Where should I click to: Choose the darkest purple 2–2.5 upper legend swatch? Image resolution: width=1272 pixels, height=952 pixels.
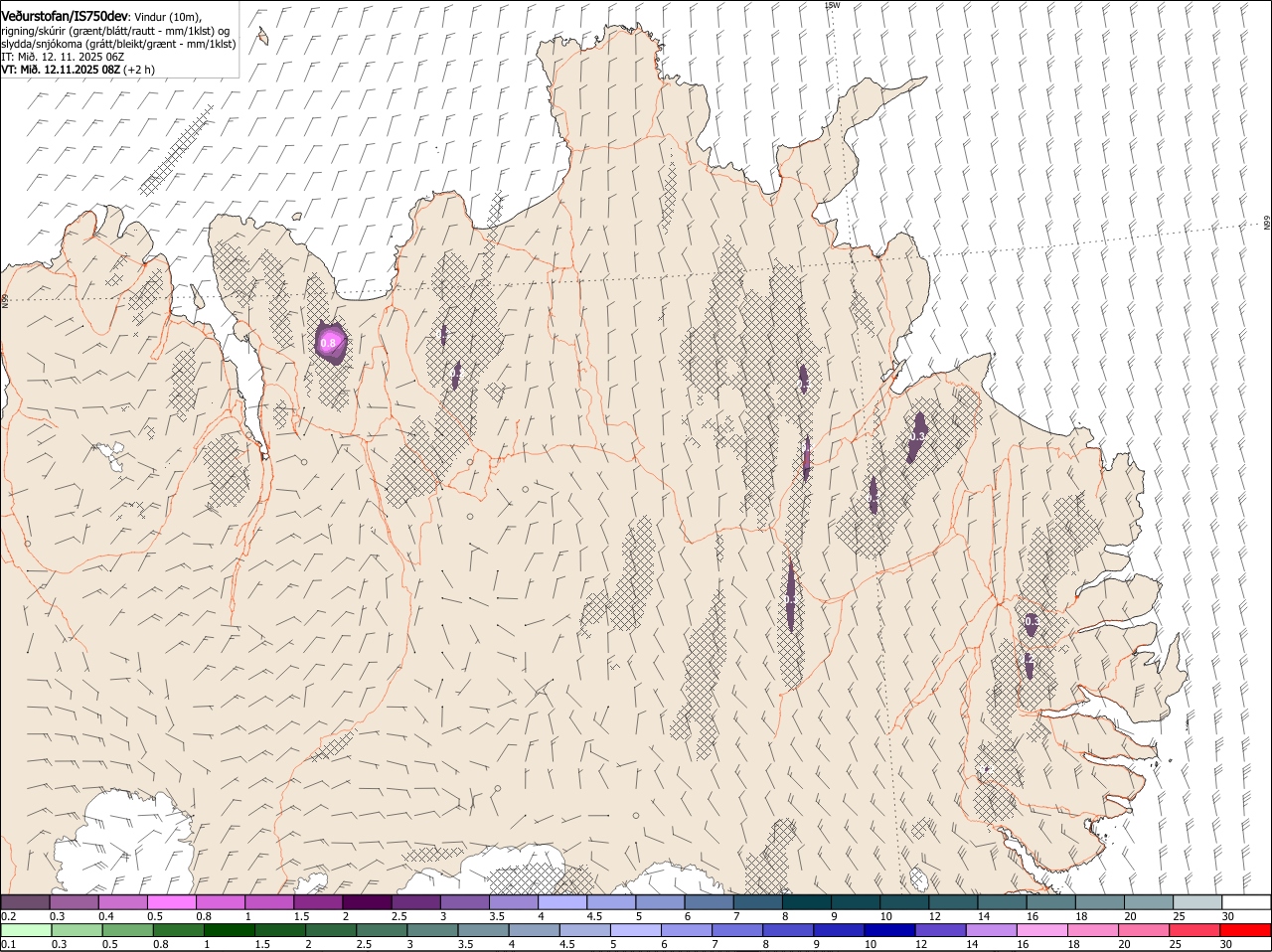point(367,901)
